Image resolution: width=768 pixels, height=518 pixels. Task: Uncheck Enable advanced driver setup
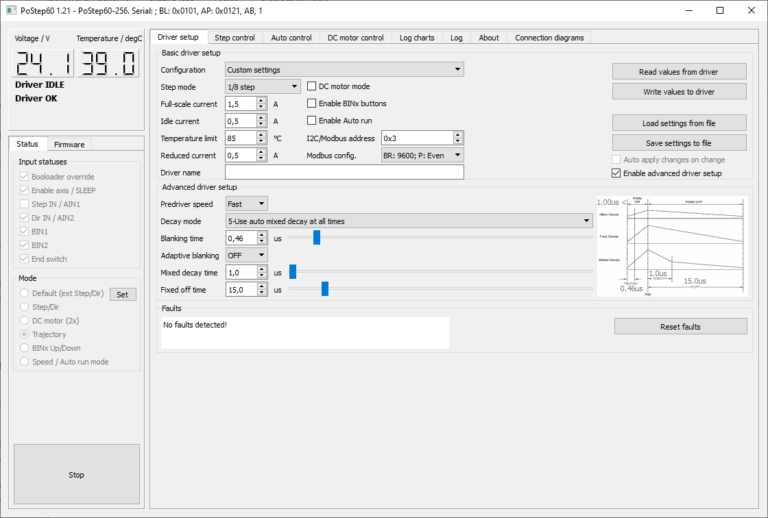(x=616, y=173)
